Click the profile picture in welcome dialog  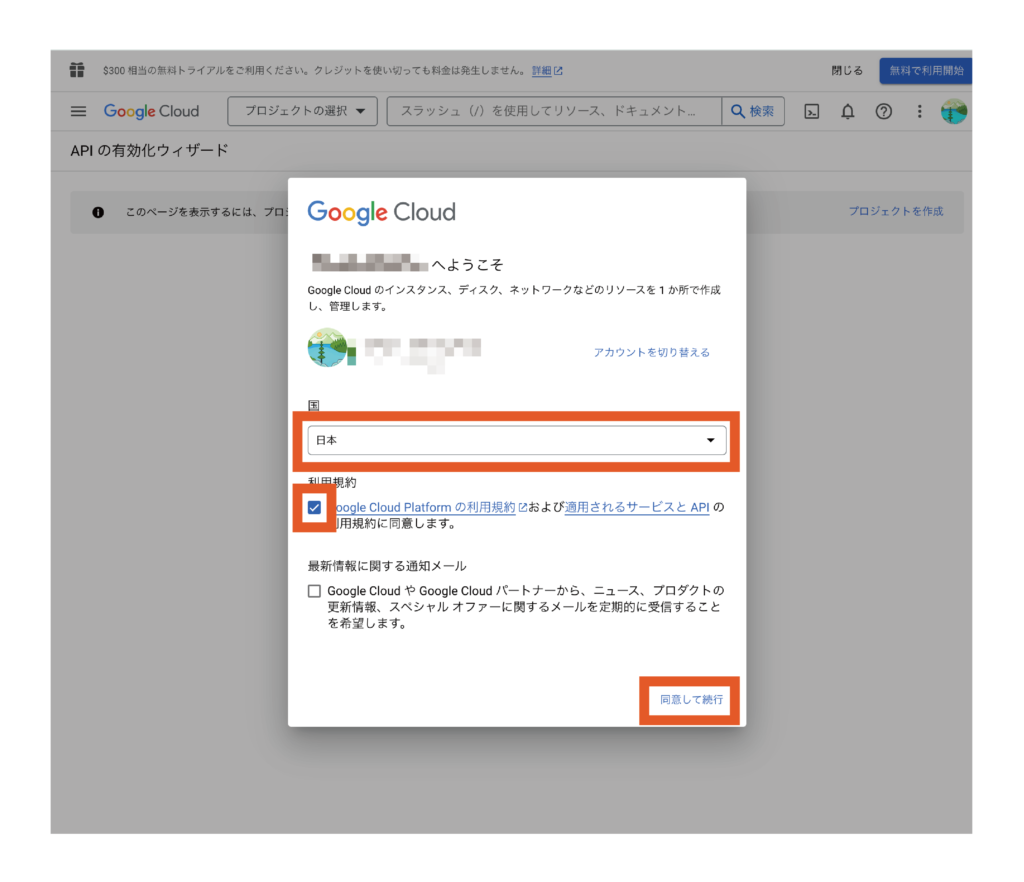click(x=328, y=347)
